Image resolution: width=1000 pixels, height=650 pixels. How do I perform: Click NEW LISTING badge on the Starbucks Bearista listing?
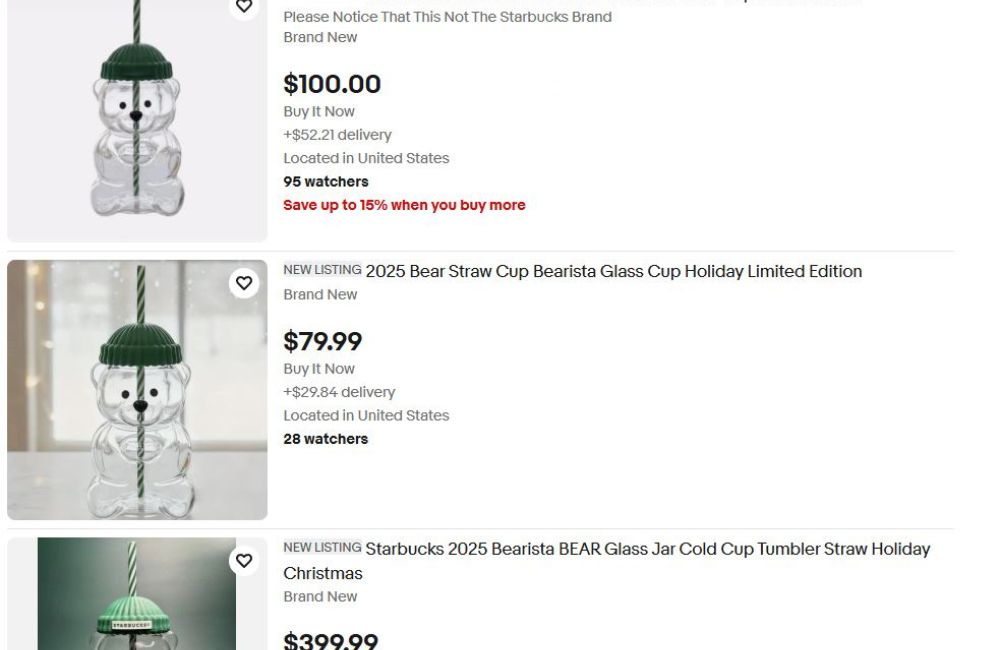click(x=322, y=548)
